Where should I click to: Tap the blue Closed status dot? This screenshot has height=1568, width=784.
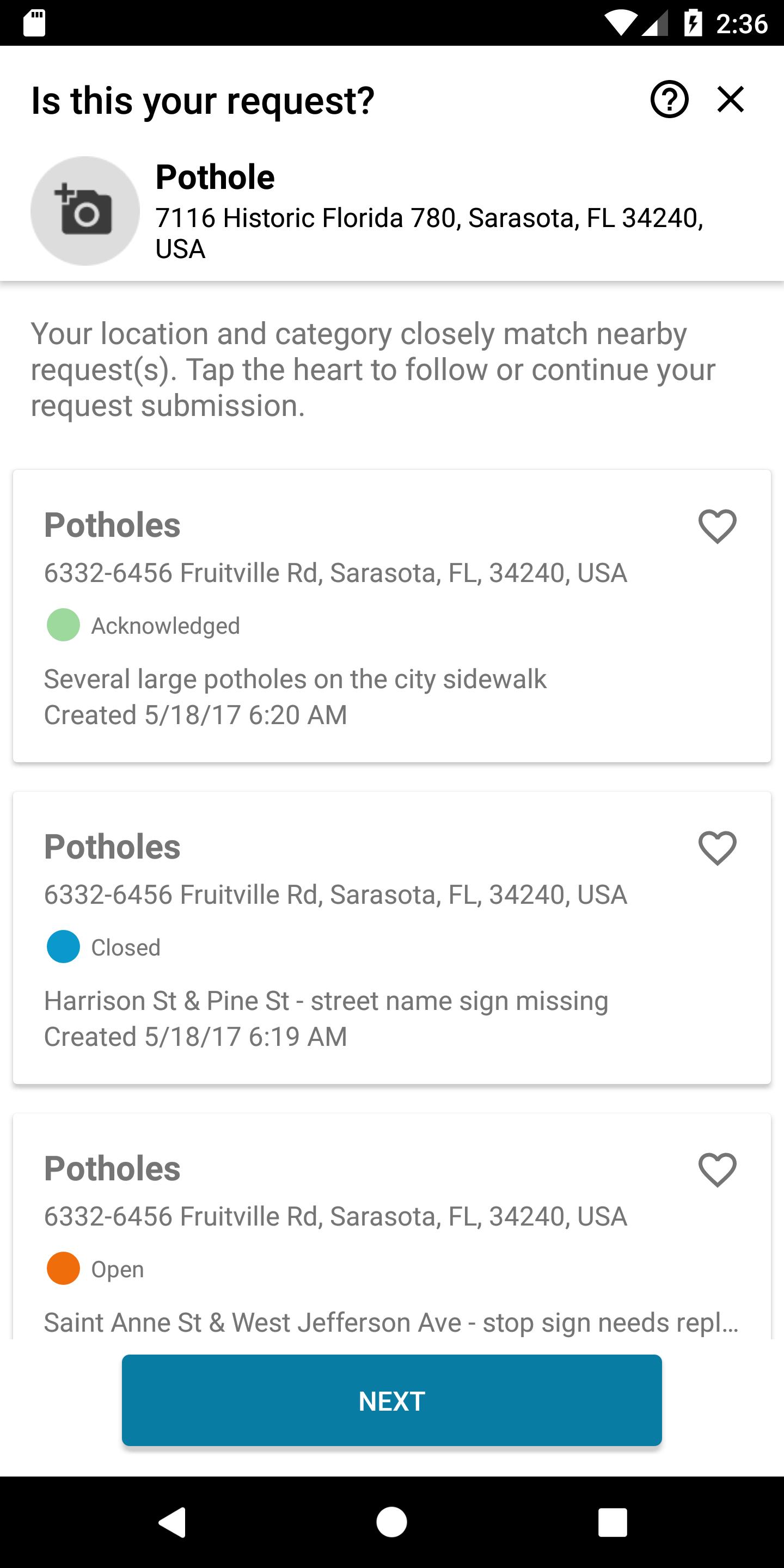[x=63, y=947]
